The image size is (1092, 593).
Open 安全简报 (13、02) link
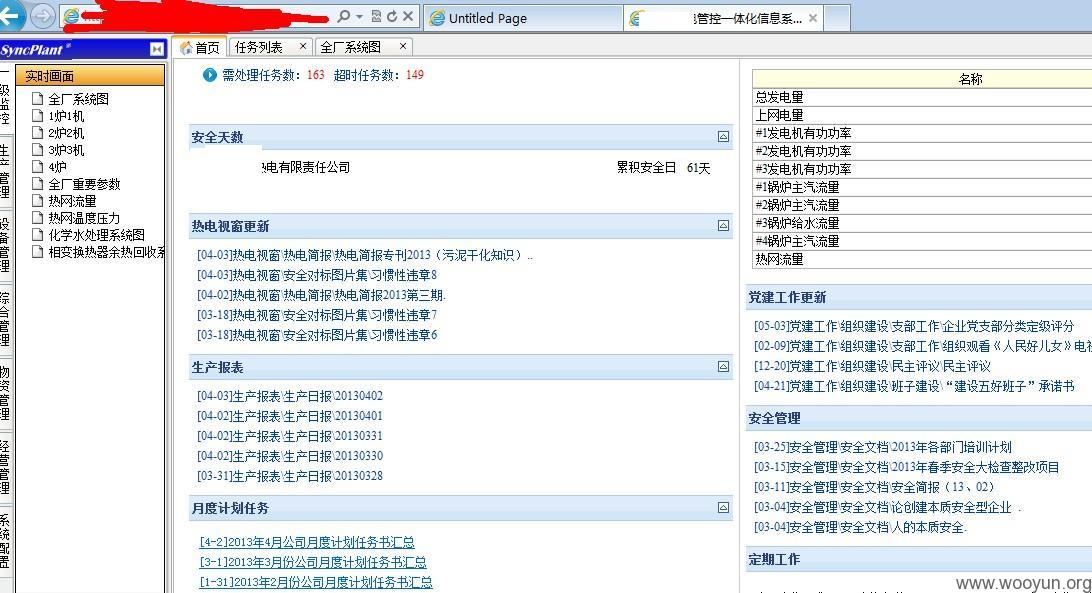point(874,487)
